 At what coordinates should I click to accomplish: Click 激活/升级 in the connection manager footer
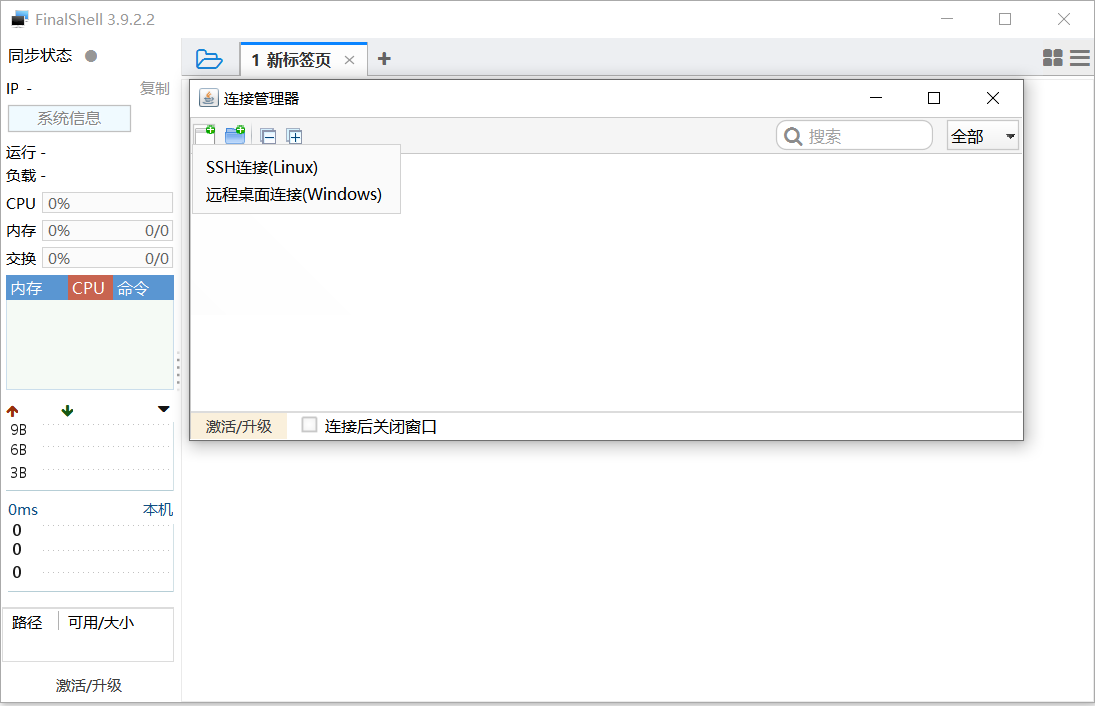click(239, 426)
